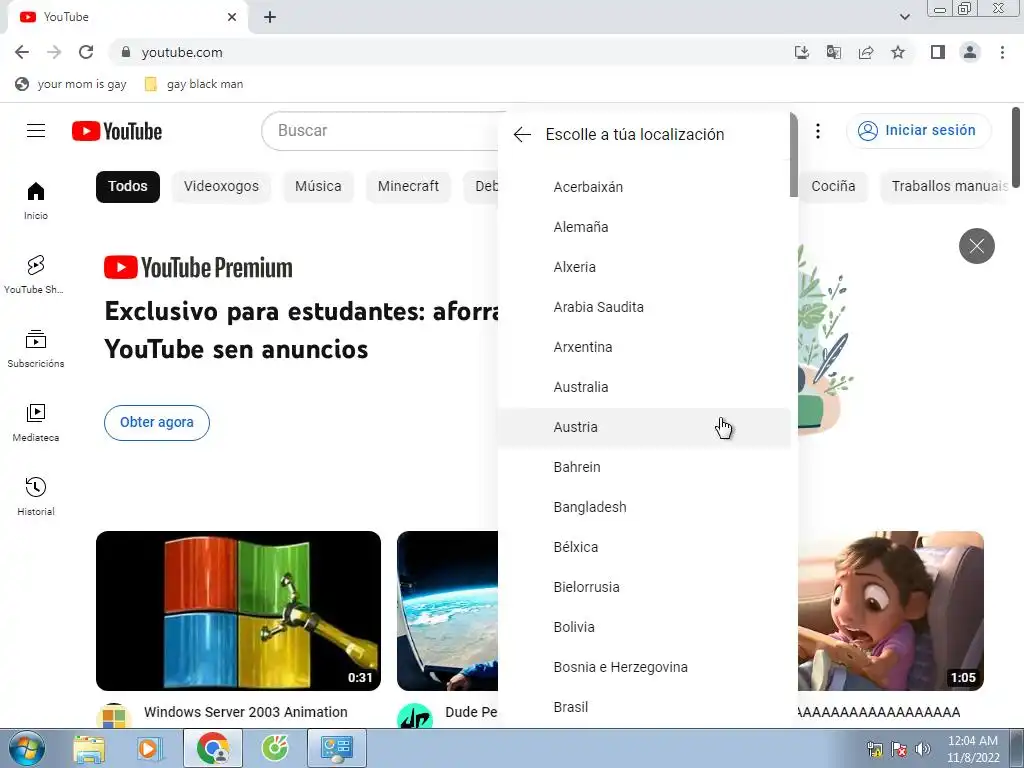The image size is (1024, 768).
Task: Click the YouTube logo
Action: point(117,131)
